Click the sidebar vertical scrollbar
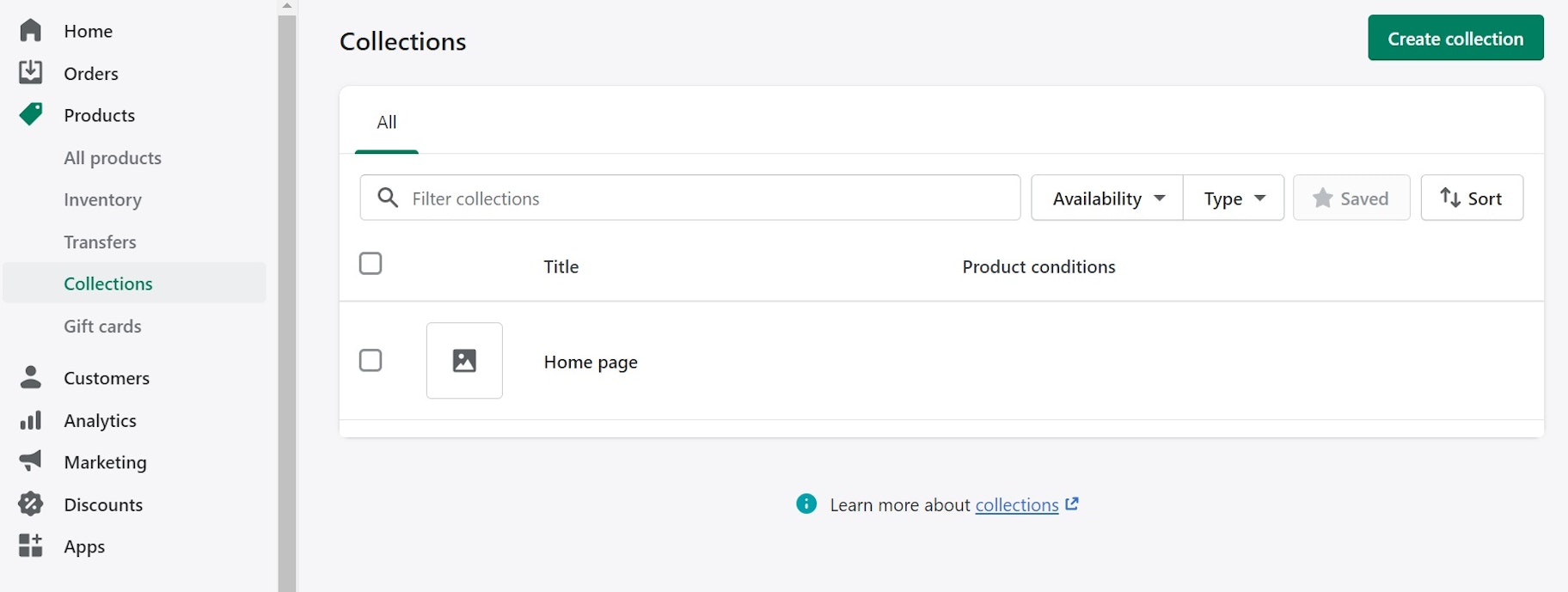Image resolution: width=1568 pixels, height=592 pixels. tap(287, 301)
